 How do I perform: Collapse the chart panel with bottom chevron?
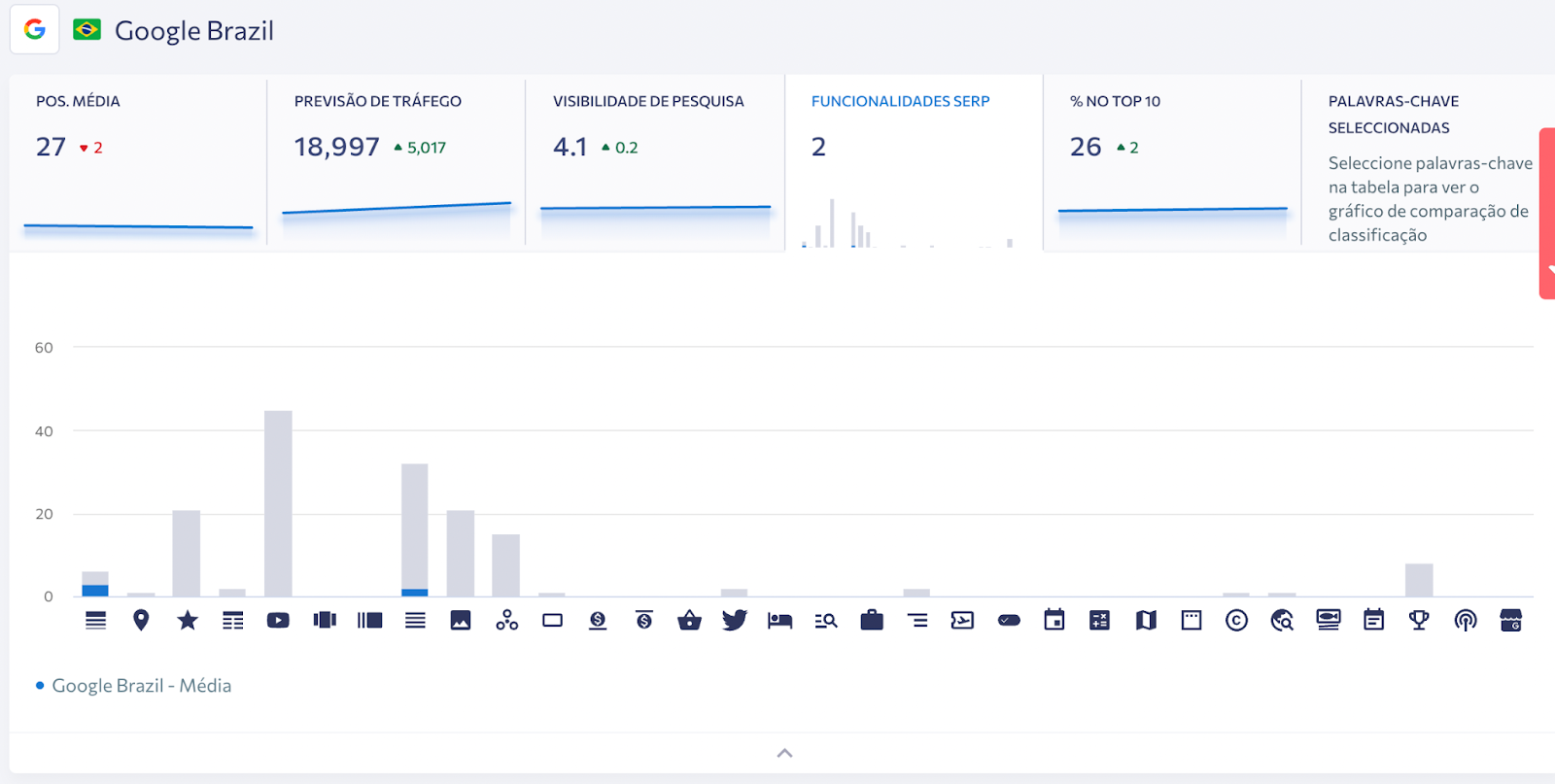784,753
